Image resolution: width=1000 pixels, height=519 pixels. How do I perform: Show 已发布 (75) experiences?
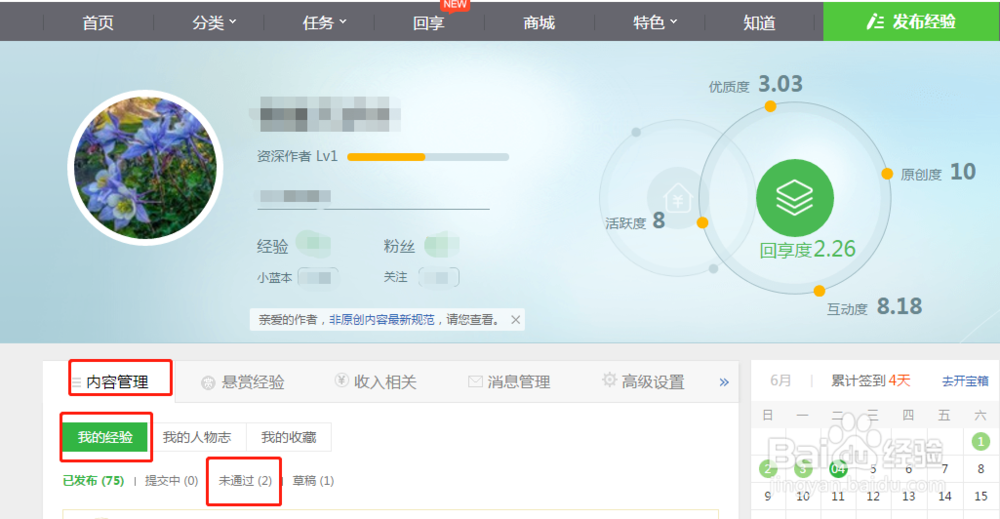pyautogui.click(x=93, y=481)
